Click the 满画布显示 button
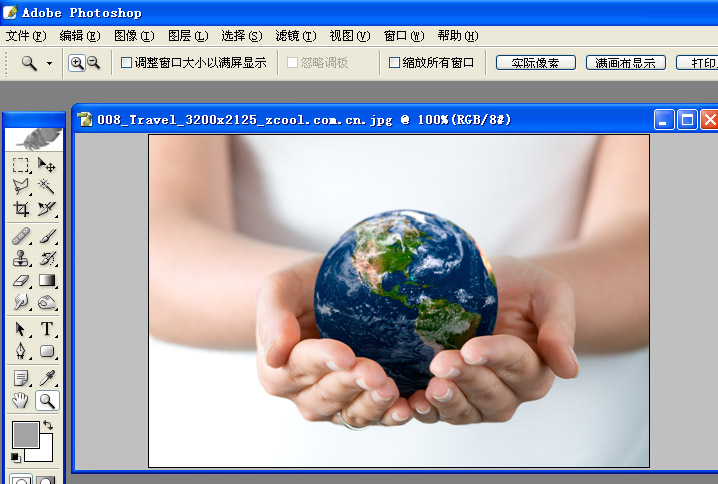 click(x=626, y=63)
